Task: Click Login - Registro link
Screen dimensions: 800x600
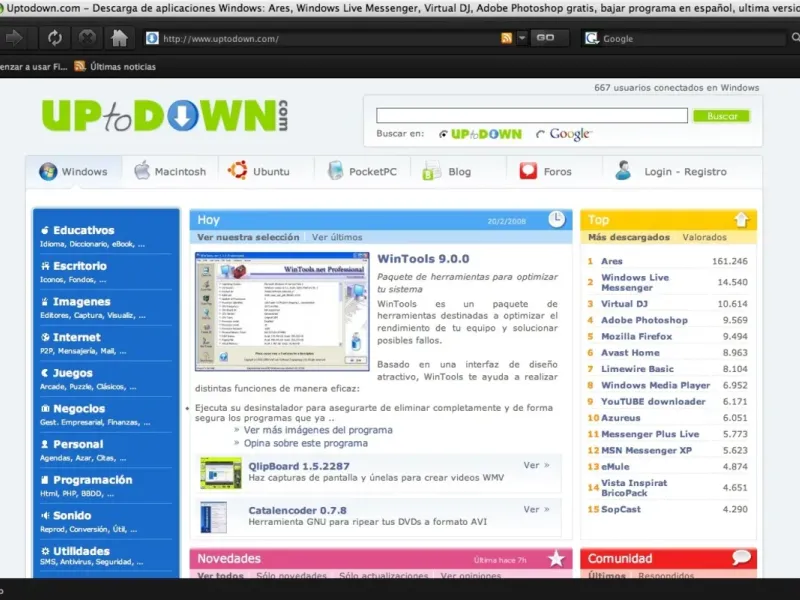Action: click(685, 172)
